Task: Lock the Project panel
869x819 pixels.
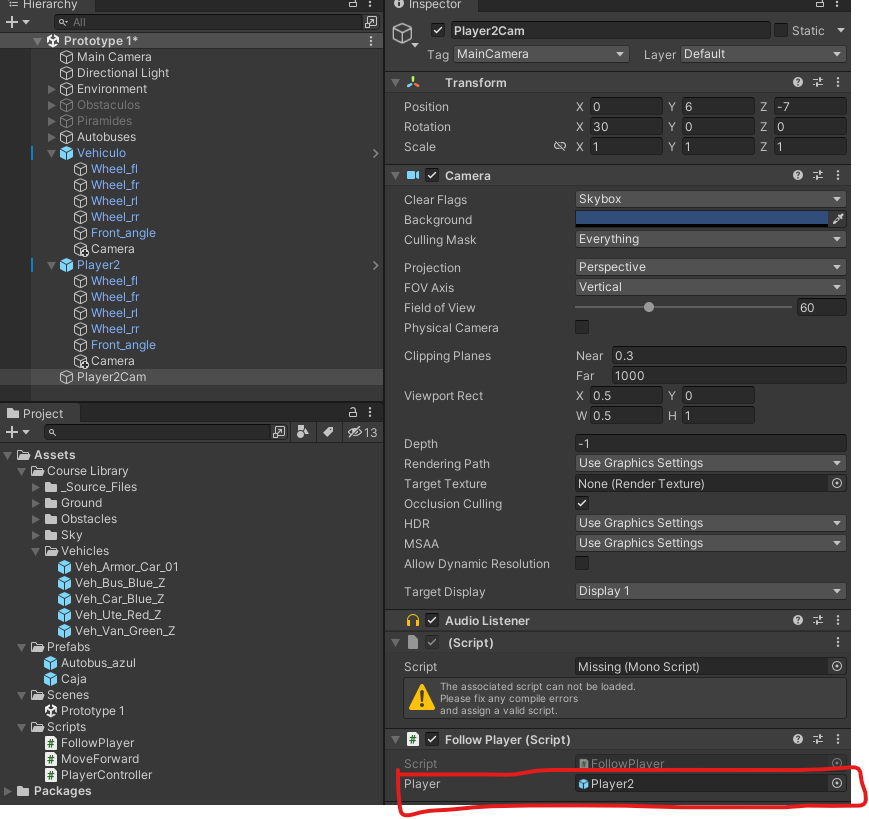Action: click(x=352, y=412)
